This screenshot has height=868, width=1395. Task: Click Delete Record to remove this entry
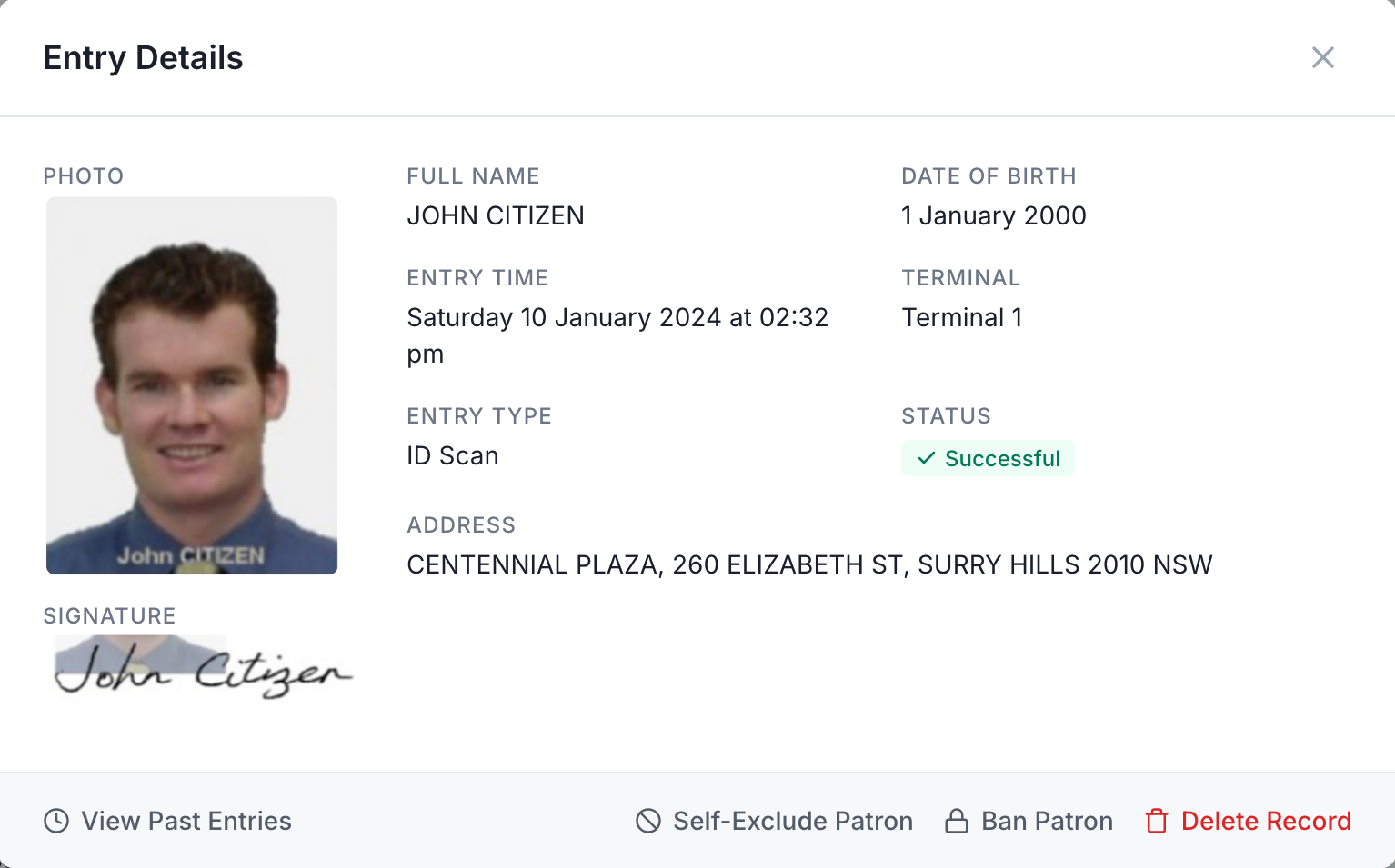click(1267, 820)
